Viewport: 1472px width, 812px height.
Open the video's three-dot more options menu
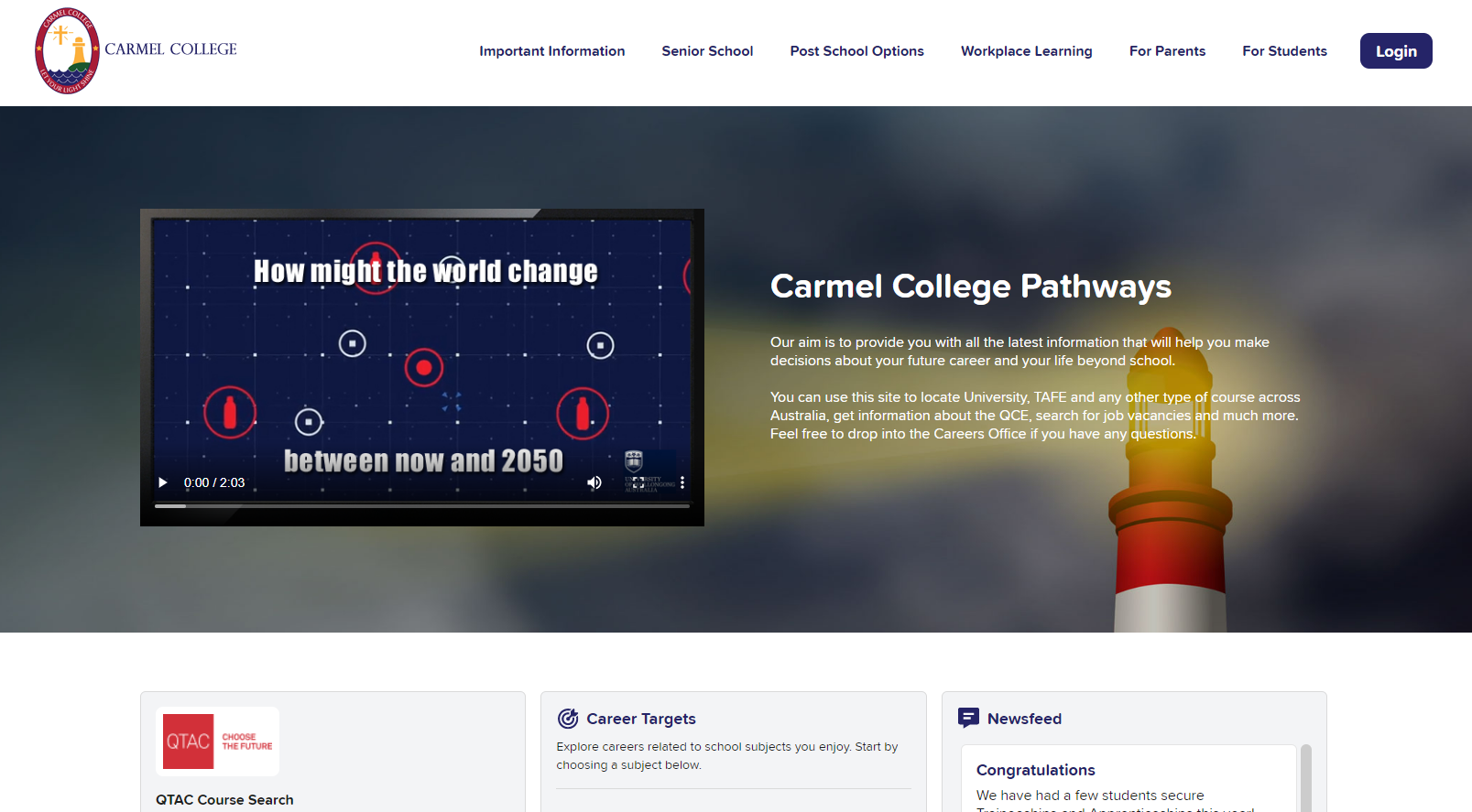click(682, 482)
